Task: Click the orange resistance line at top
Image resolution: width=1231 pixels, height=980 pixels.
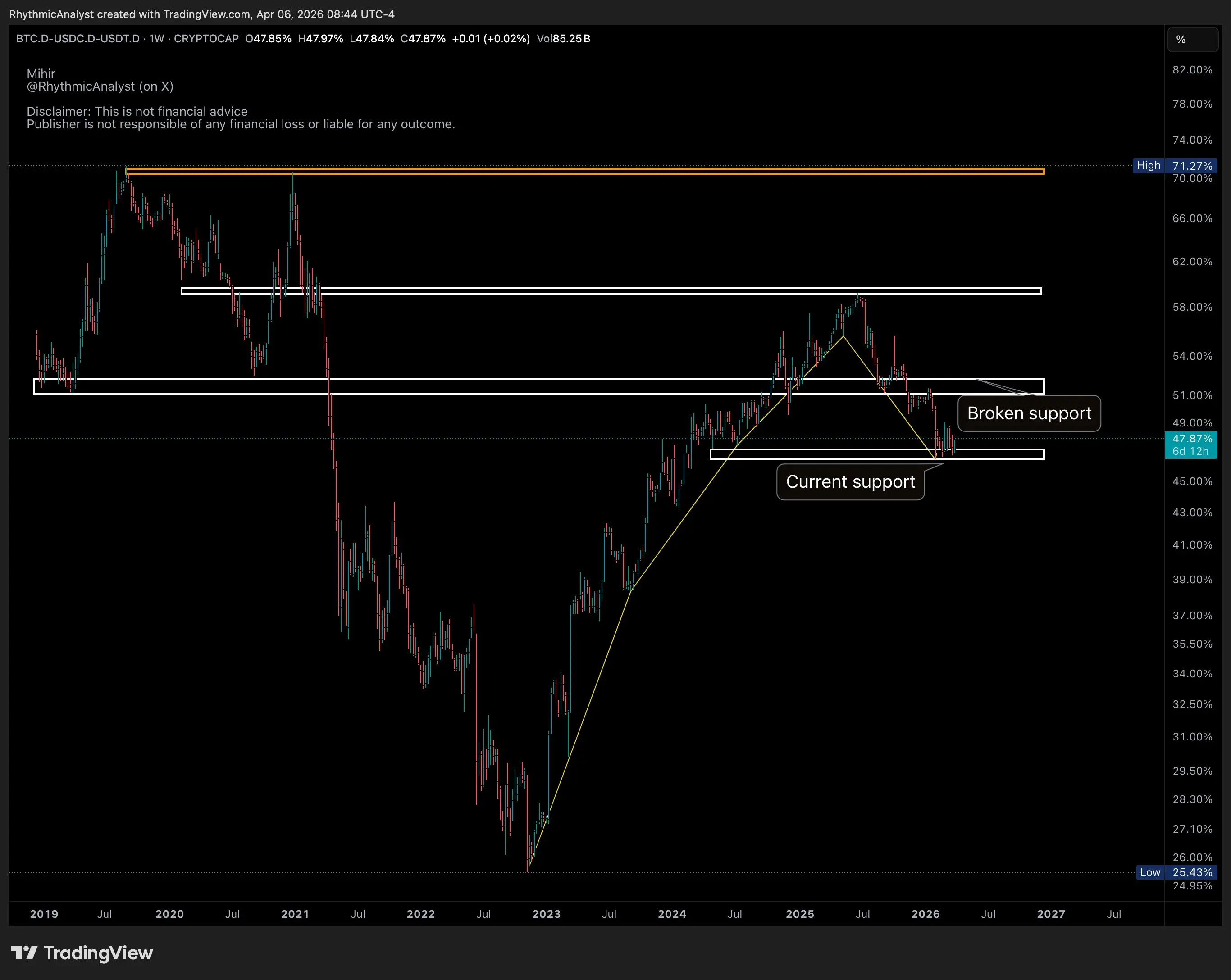Action: tap(571, 171)
